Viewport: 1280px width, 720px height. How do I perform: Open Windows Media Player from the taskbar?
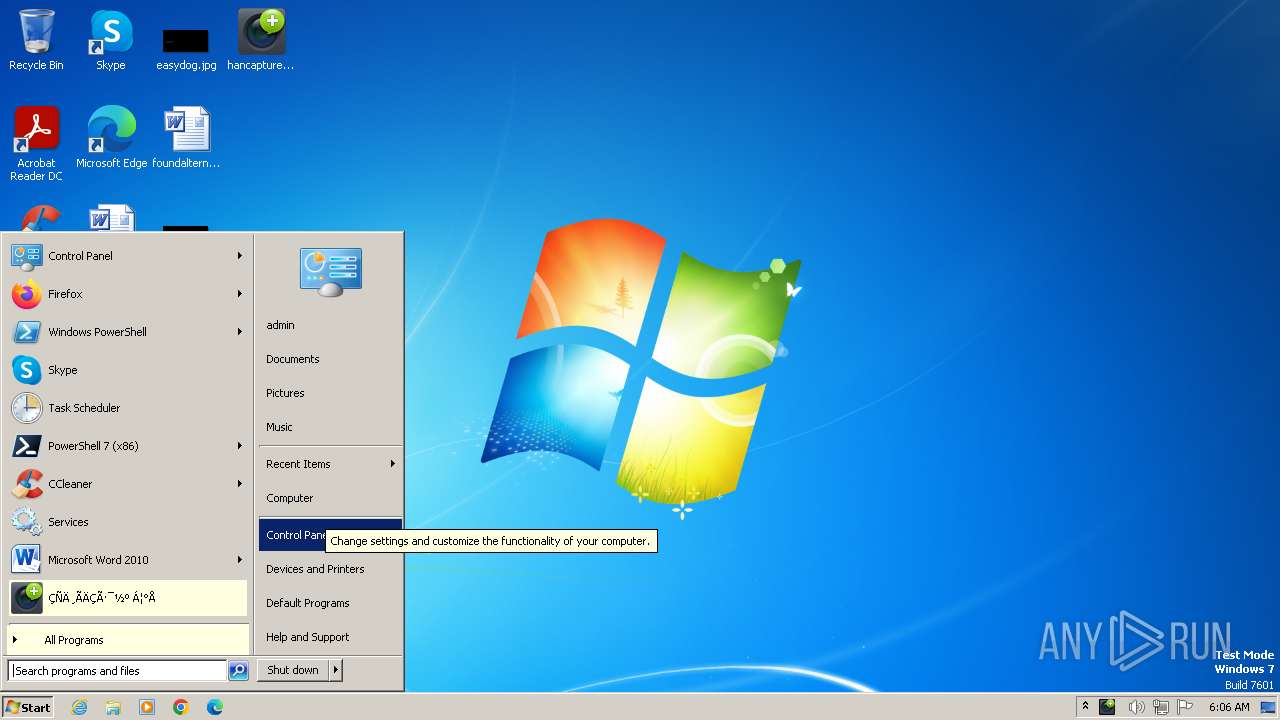[147, 707]
